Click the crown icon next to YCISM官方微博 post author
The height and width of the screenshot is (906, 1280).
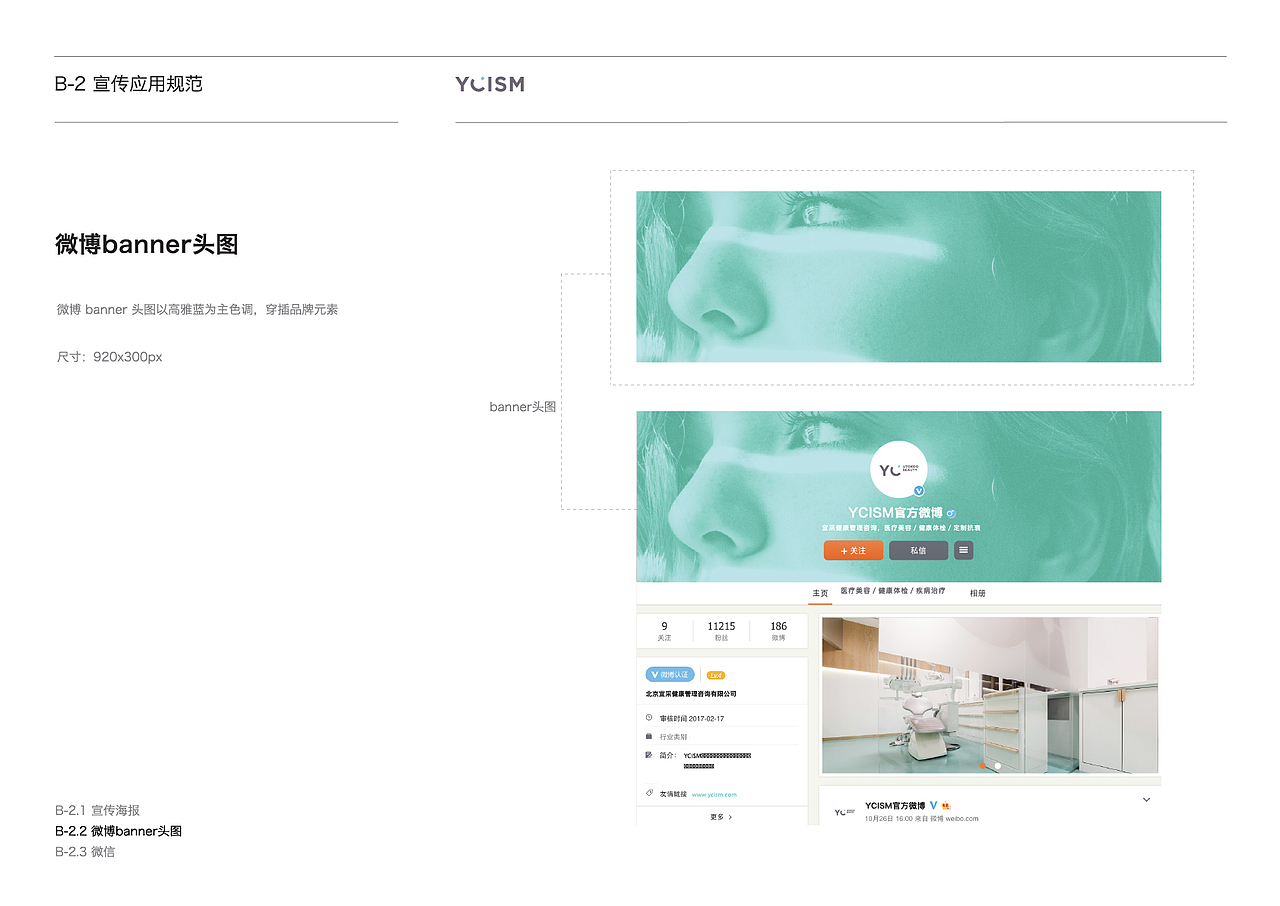click(x=946, y=806)
